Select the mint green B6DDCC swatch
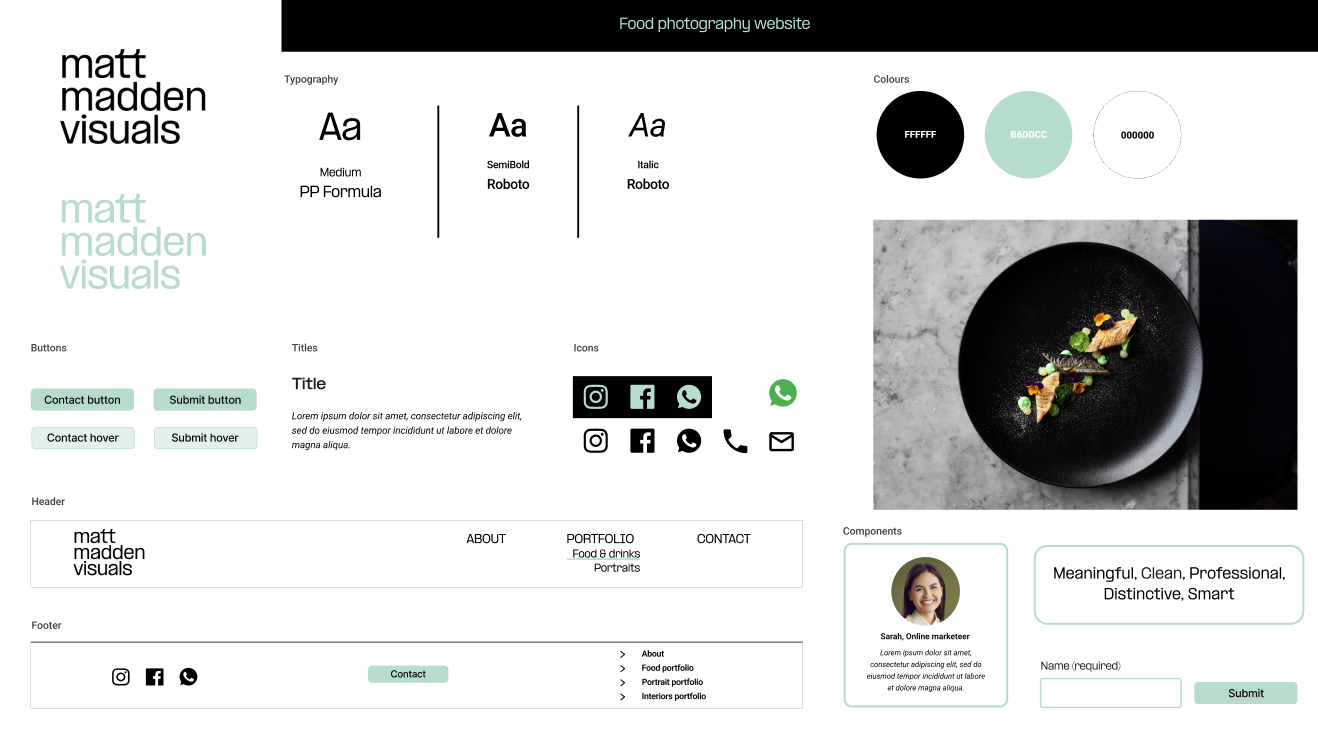Viewport: 1318px width, 739px height. pyautogui.click(x=1028, y=135)
